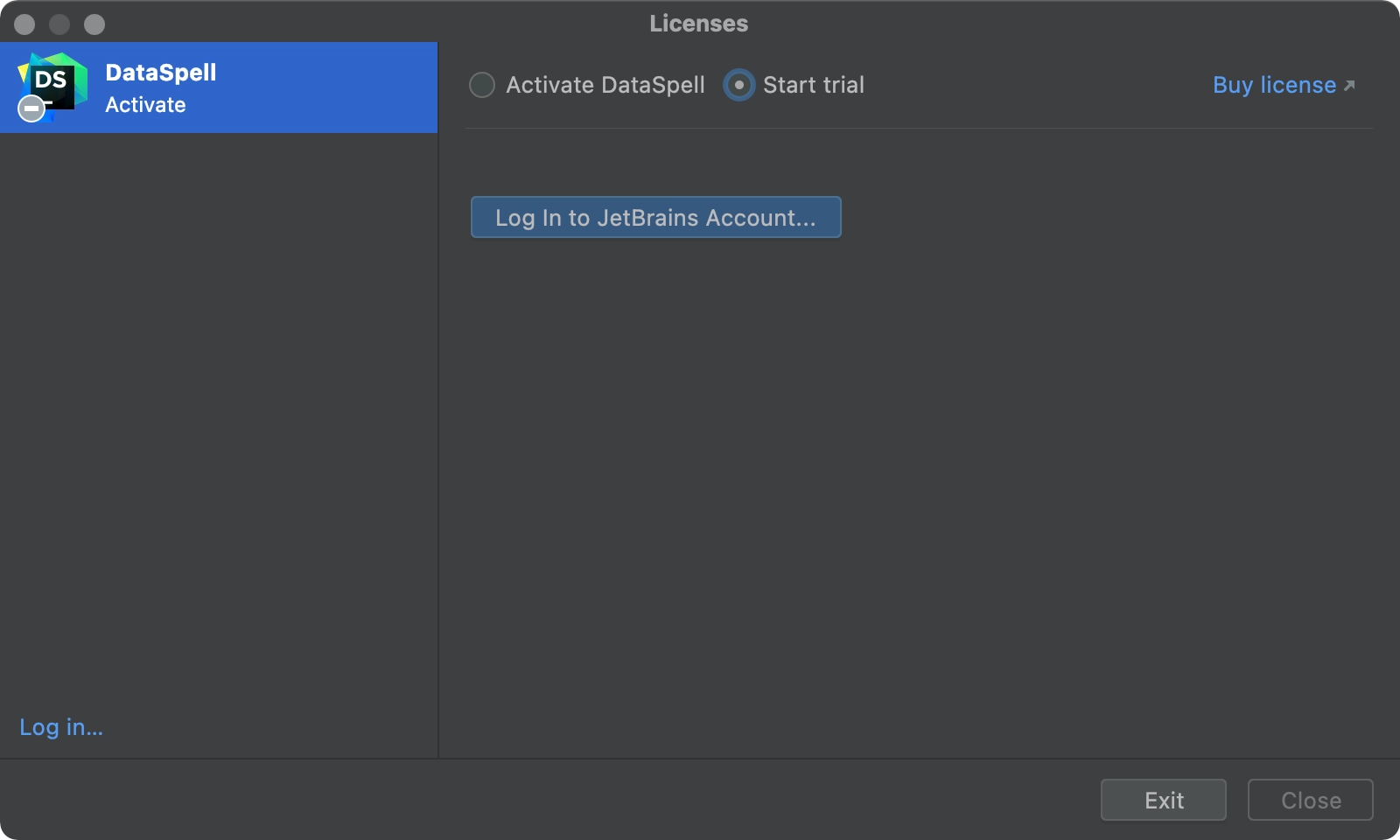Image resolution: width=1400 pixels, height=840 pixels.
Task: Click the Log in... link at the bottom left
Action: pyautogui.click(x=61, y=727)
